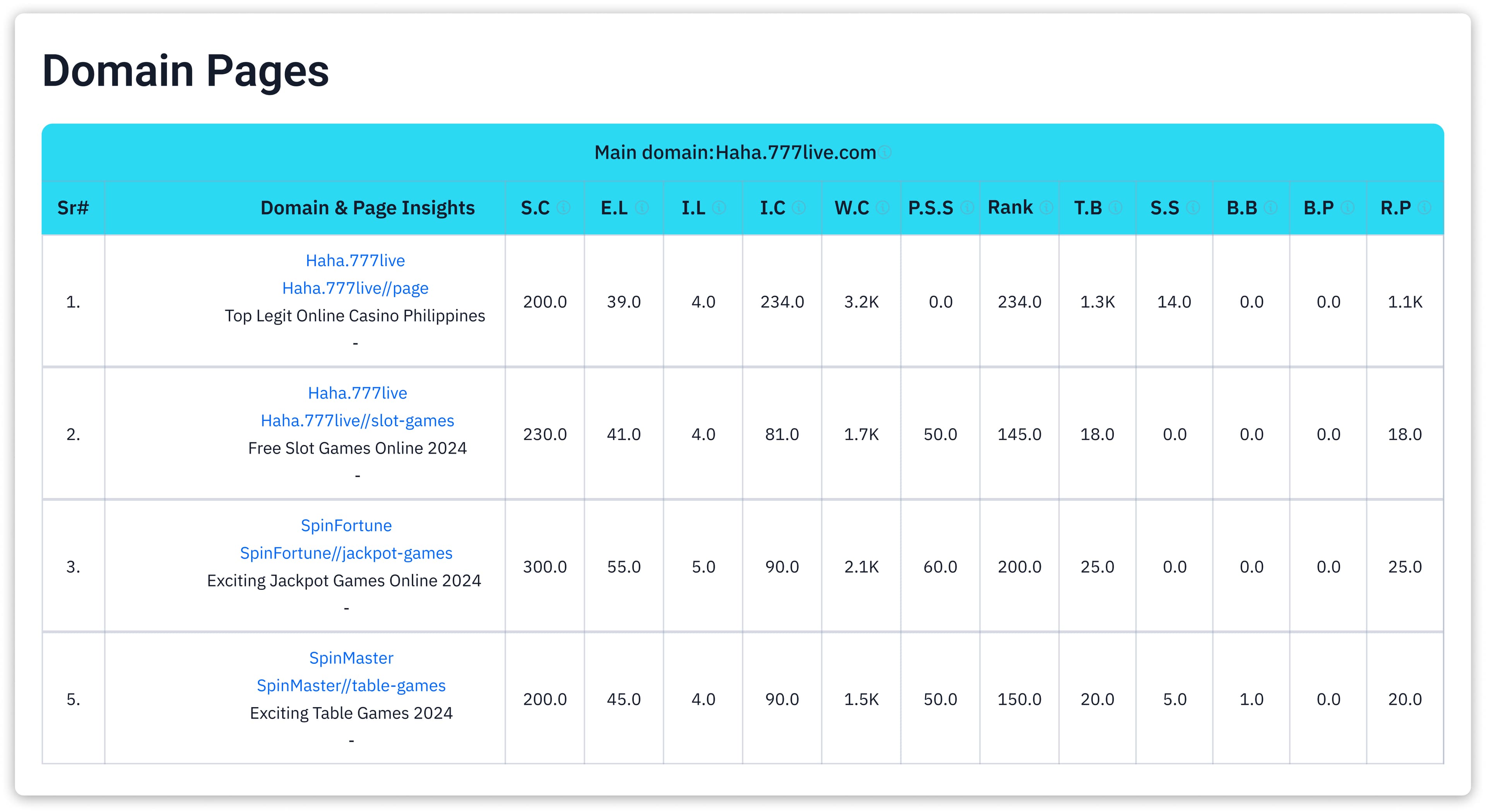Image resolution: width=1486 pixels, height=812 pixels.
Task: Click info icon next to S.C header
Action: (563, 208)
